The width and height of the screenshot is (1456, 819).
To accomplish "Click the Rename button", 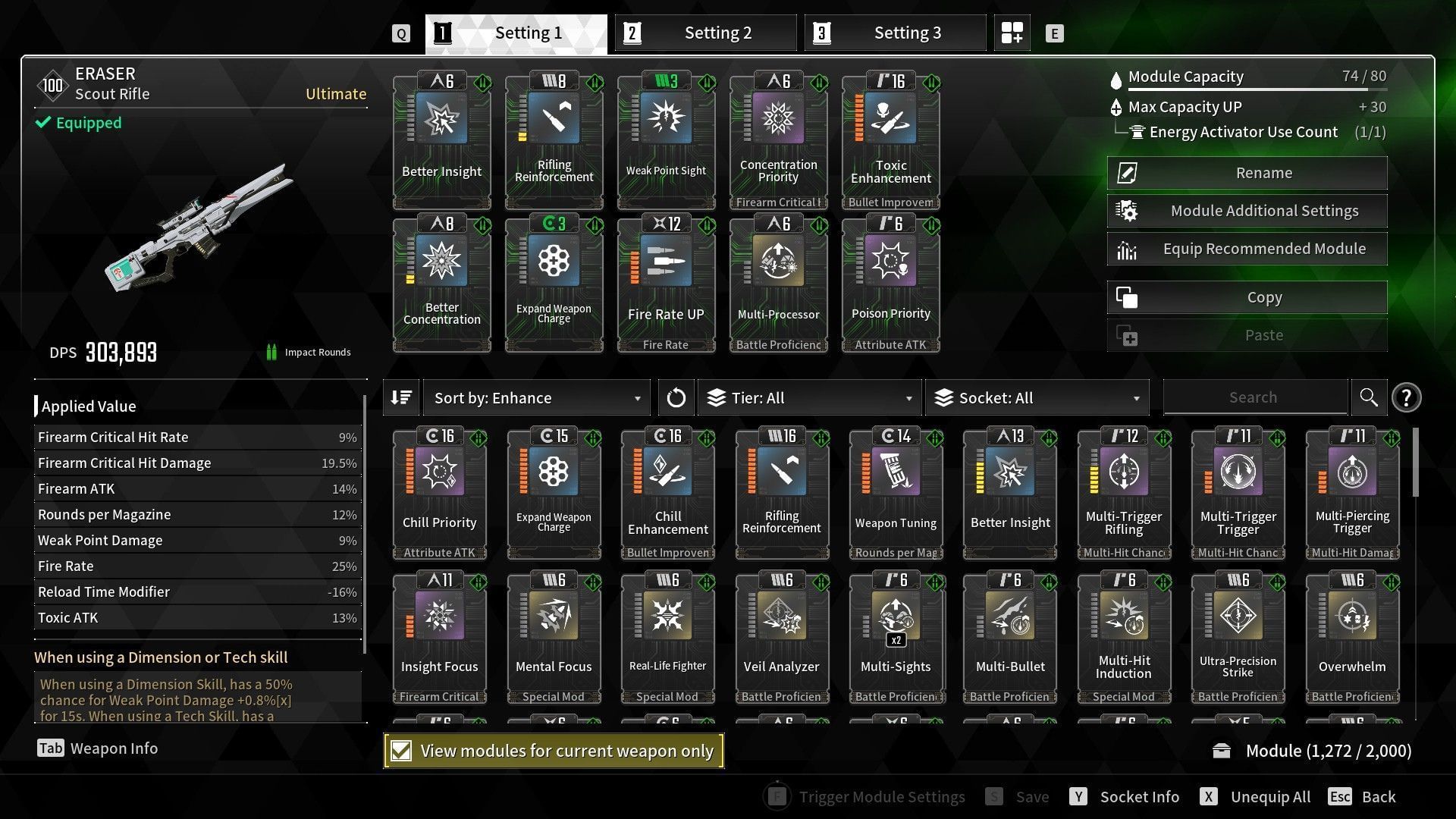I will (1247, 173).
